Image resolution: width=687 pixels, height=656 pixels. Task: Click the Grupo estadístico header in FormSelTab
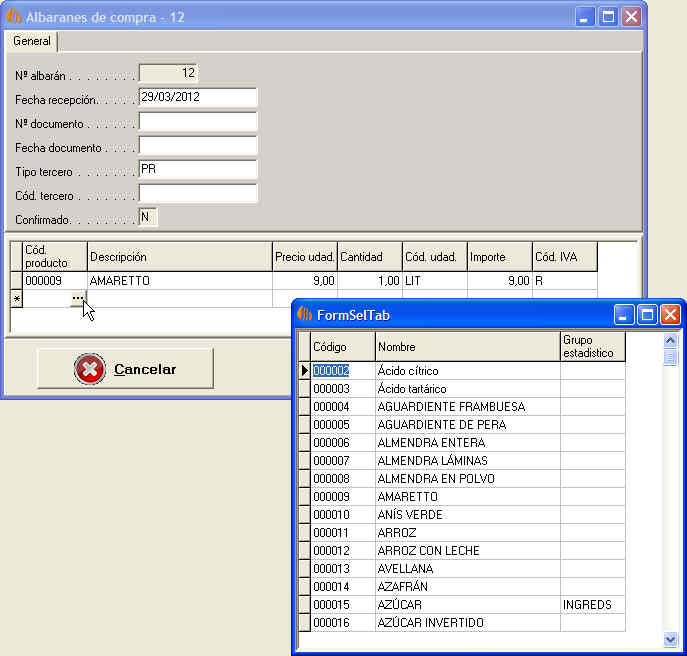pyautogui.click(x=593, y=347)
